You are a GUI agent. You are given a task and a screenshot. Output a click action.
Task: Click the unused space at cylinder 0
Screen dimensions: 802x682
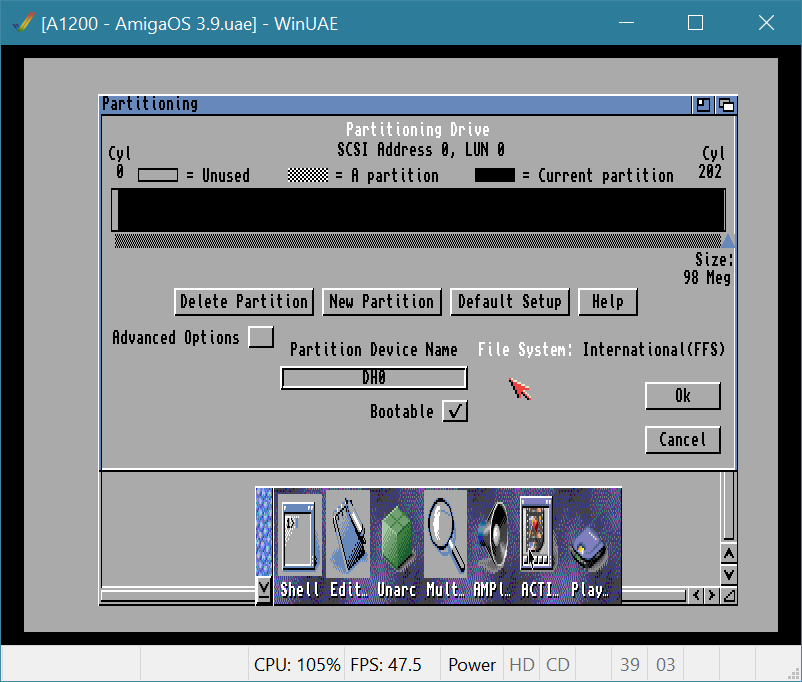click(115, 210)
